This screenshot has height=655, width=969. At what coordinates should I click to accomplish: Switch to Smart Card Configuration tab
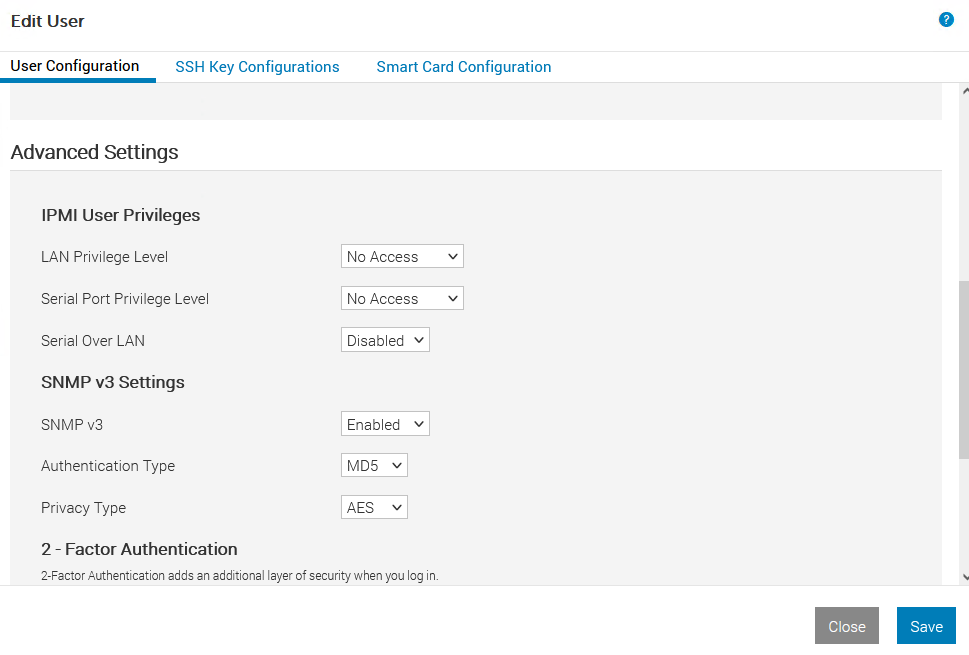[463, 67]
